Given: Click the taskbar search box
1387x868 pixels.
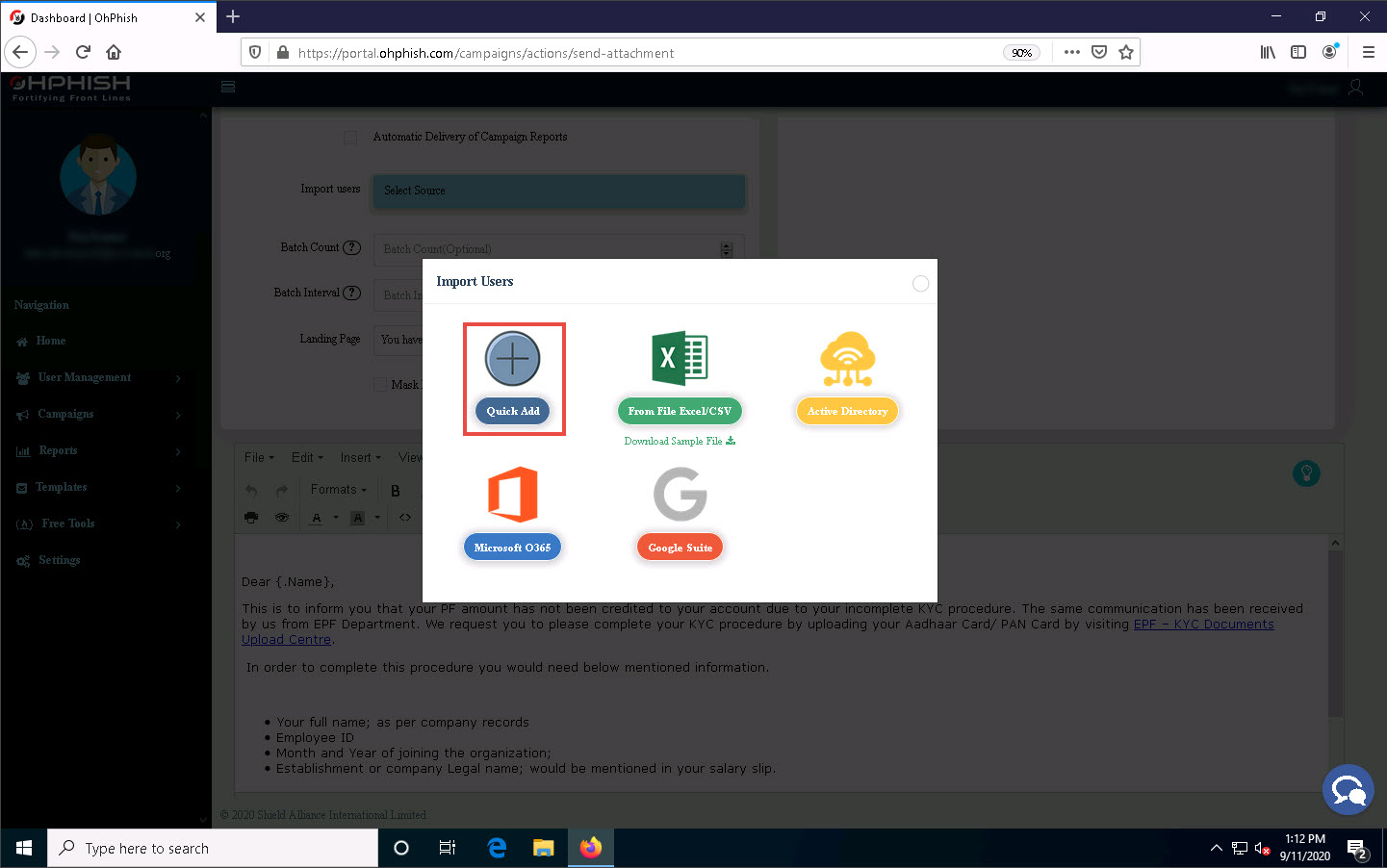Looking at the screenshot, I should pos(213,848).
